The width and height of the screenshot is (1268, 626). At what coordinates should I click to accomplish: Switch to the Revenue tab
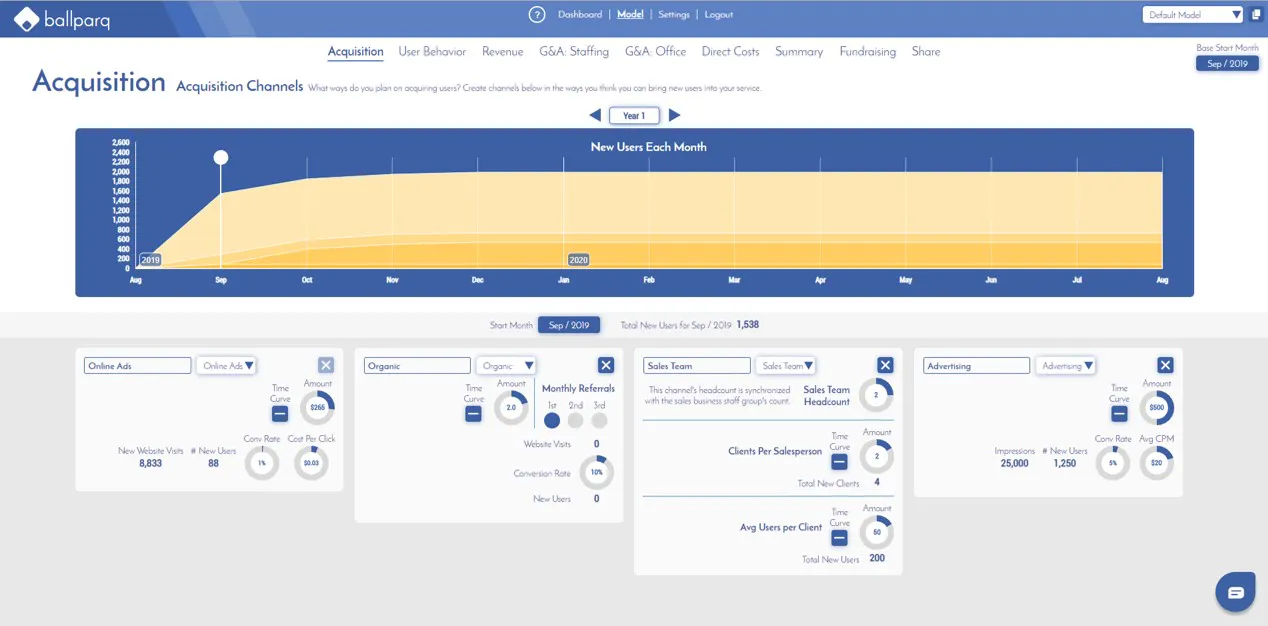click(x=503, y=52)
